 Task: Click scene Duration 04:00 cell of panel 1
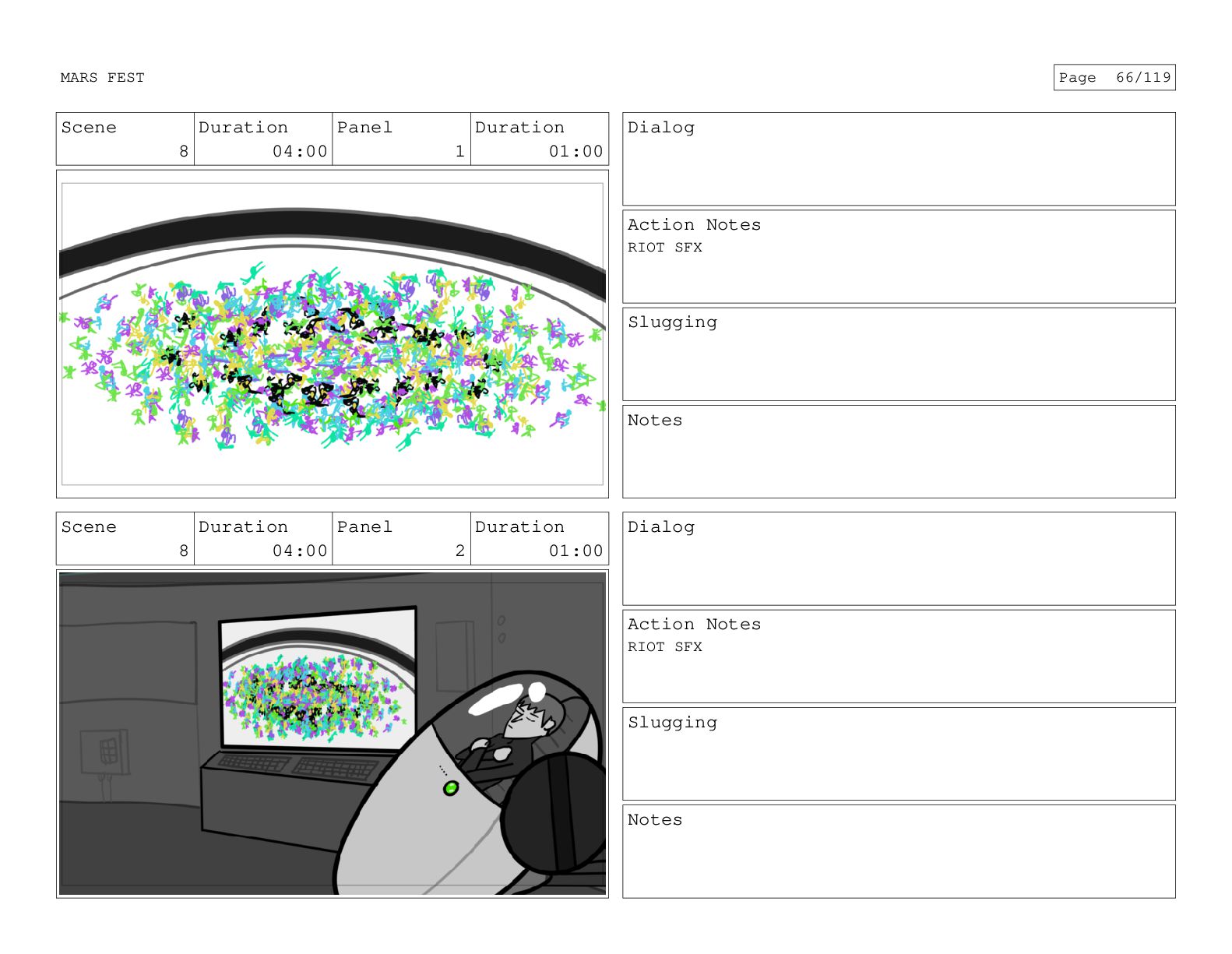click(x=263, y=139)
